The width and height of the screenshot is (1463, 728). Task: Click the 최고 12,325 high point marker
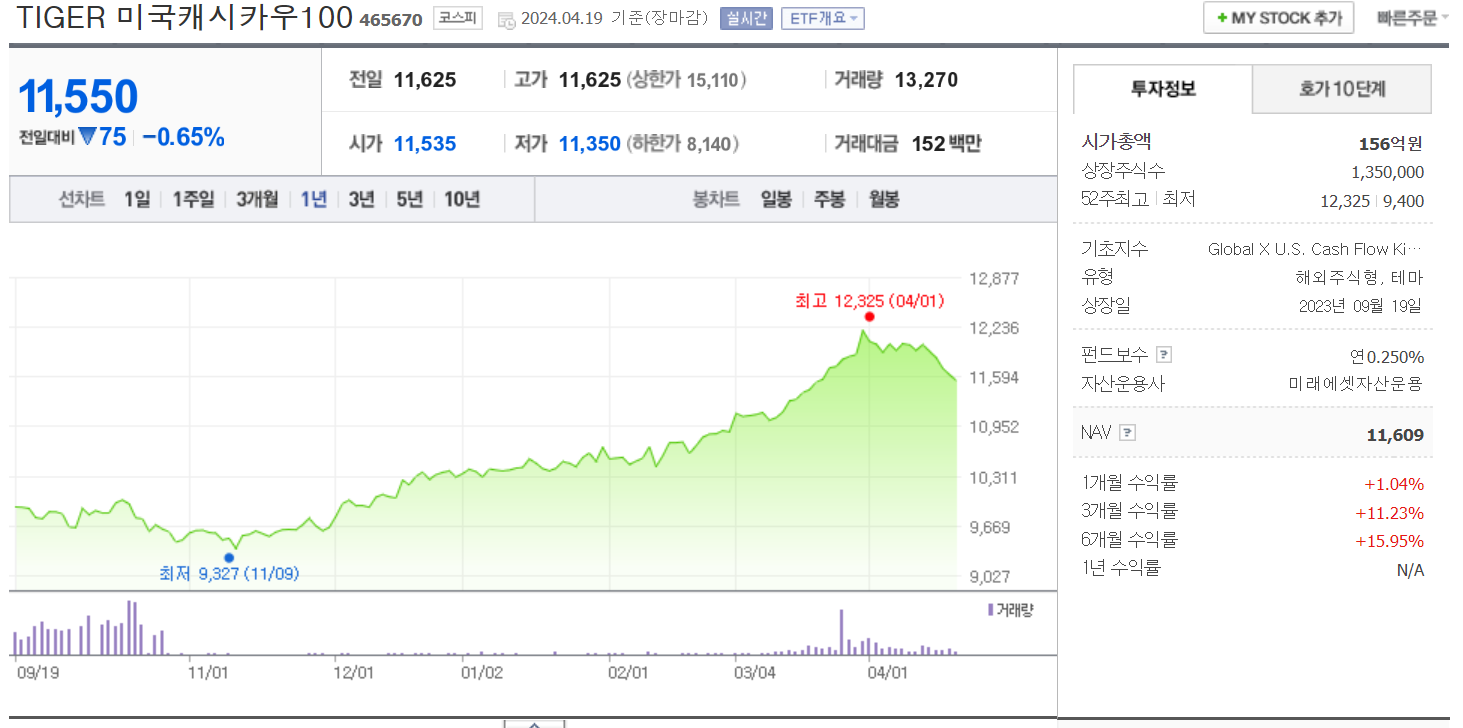click(868, 316)
